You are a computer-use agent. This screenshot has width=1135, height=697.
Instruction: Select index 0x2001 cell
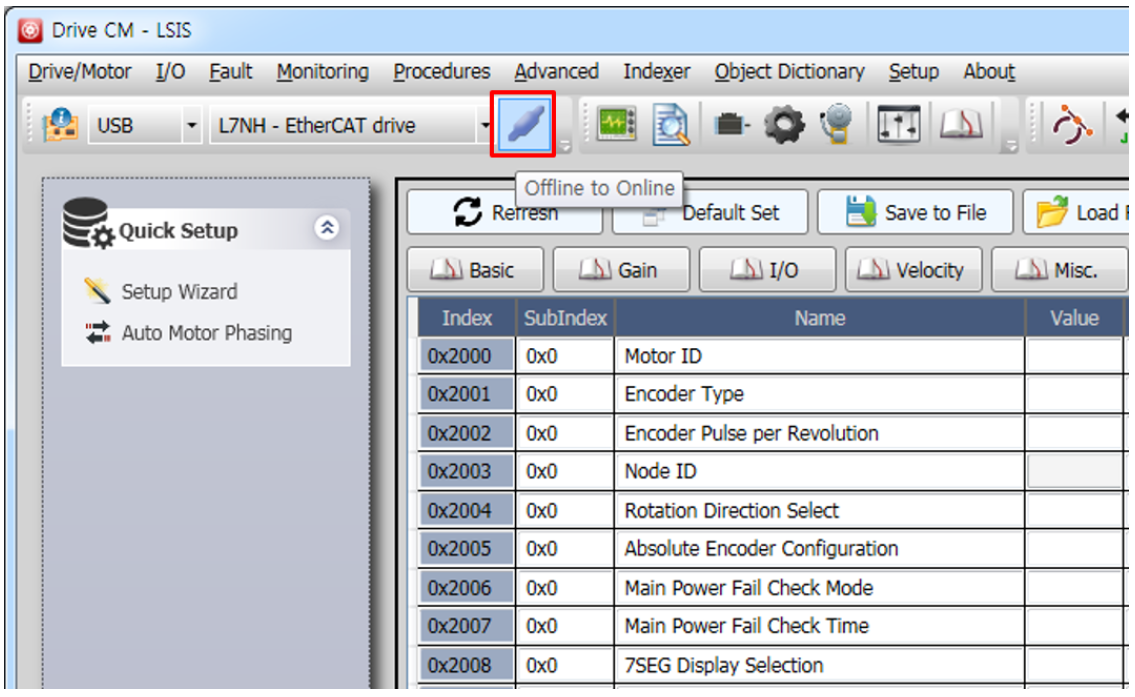pos(467,394)
